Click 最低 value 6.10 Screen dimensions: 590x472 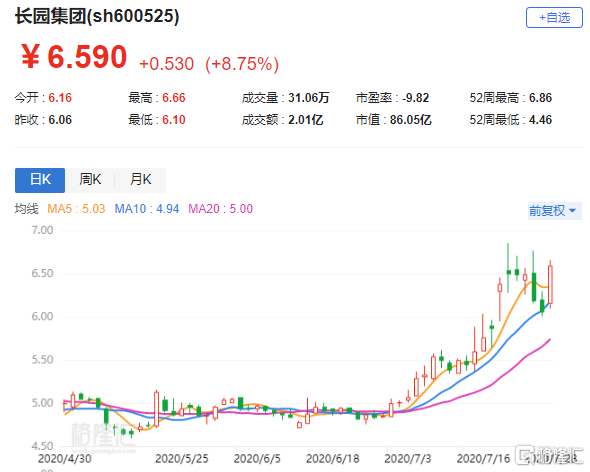point(173,120)
